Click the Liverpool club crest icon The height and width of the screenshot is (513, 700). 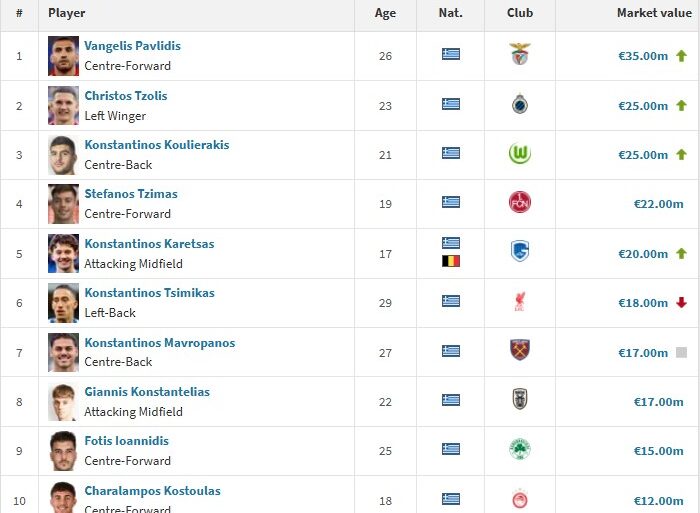point(519,302)
